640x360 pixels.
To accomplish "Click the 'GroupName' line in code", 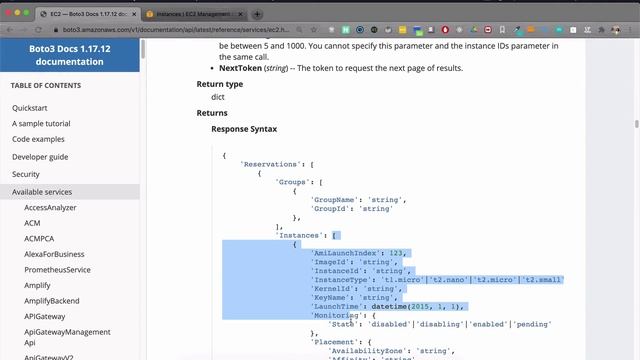I will click(x=358, y=200).
